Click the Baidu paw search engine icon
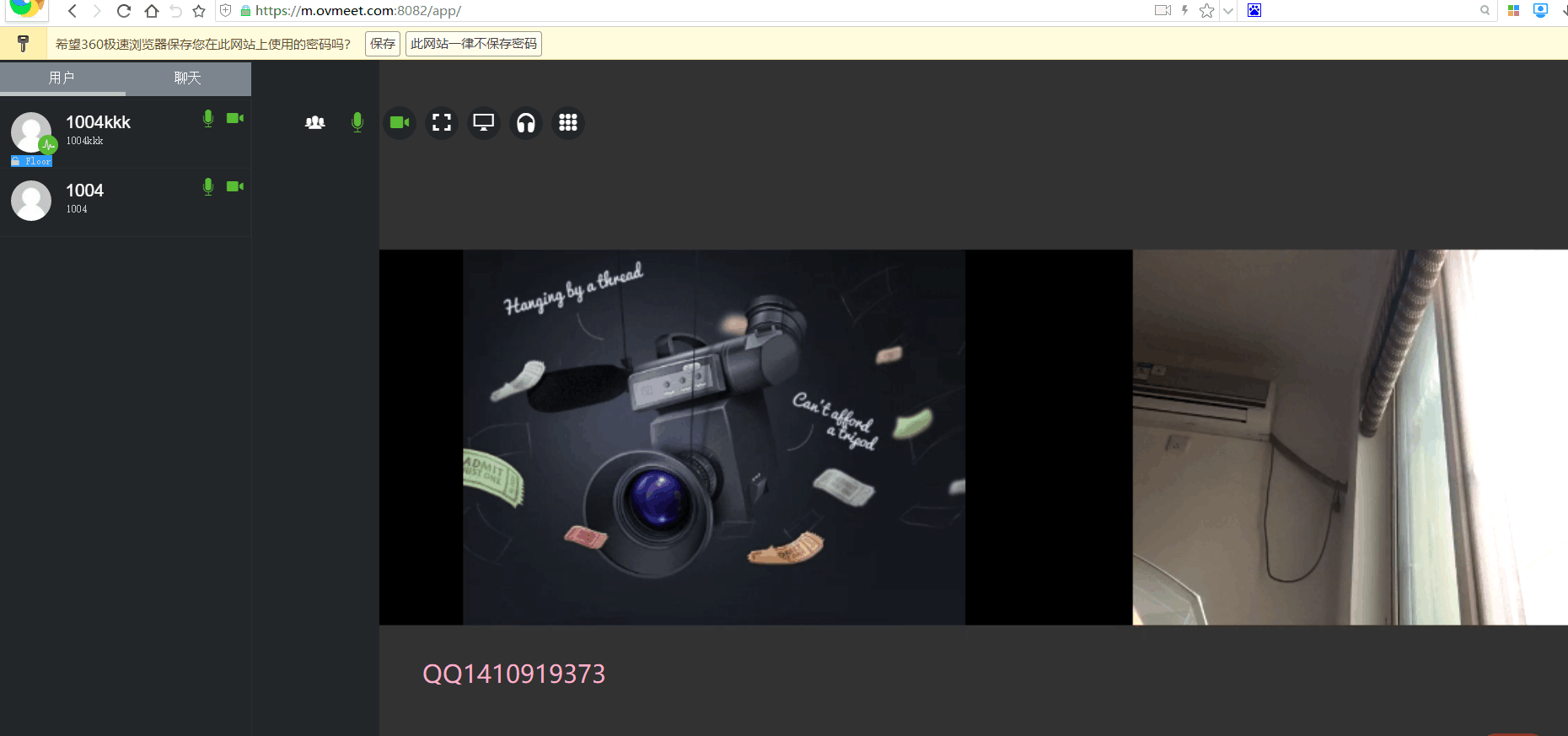Viewport: 1568px width, 736px height. [x=1254, y=10]
